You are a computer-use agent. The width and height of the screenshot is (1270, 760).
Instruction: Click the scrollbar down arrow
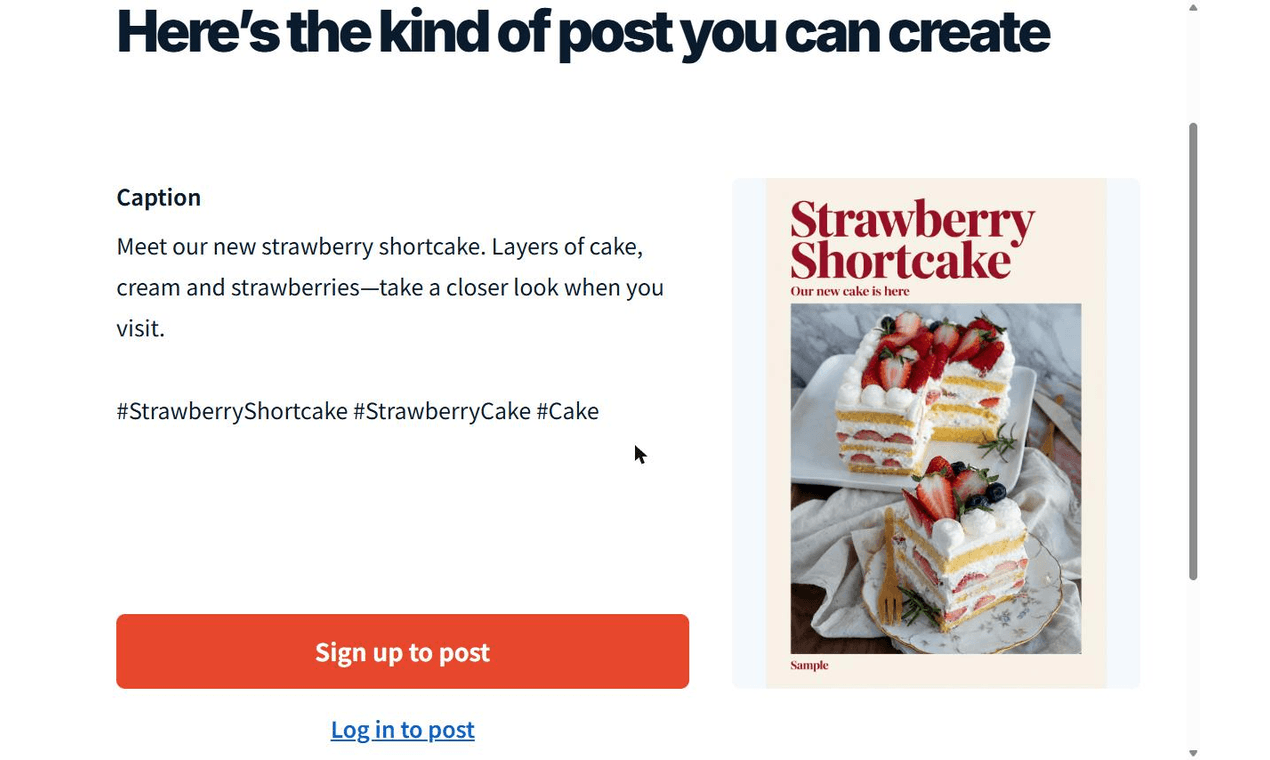click(x=1193, y=752)
